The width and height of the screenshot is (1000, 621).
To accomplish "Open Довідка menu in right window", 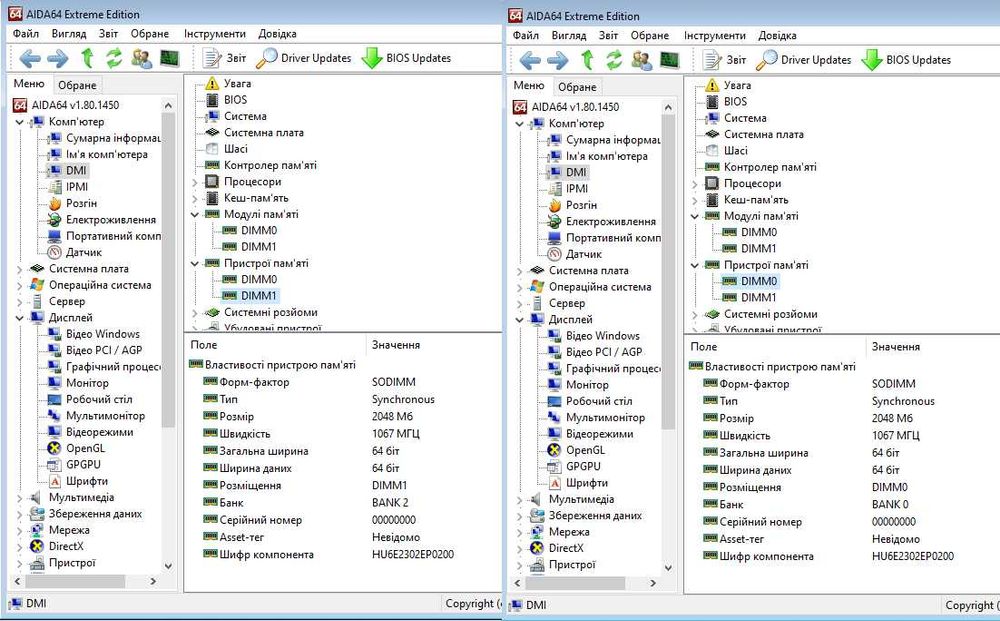I will tap(777, 36).
